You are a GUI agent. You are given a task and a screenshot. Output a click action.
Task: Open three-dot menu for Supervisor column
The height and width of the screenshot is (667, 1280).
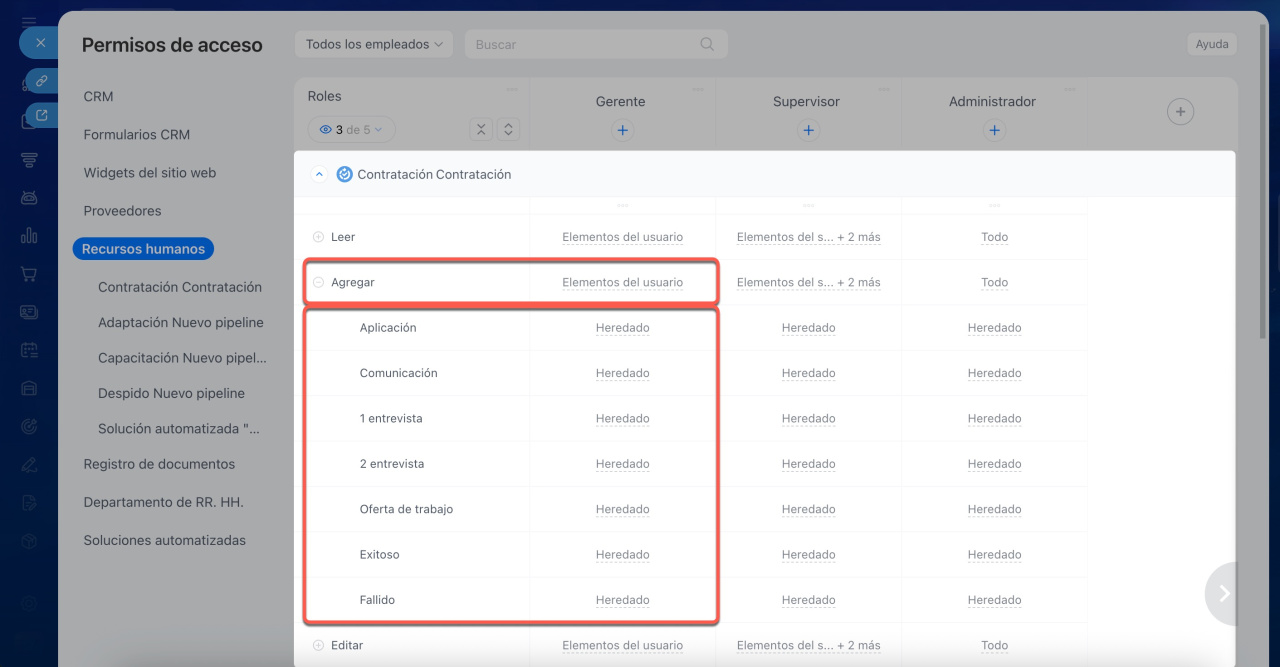pos(885,89)
